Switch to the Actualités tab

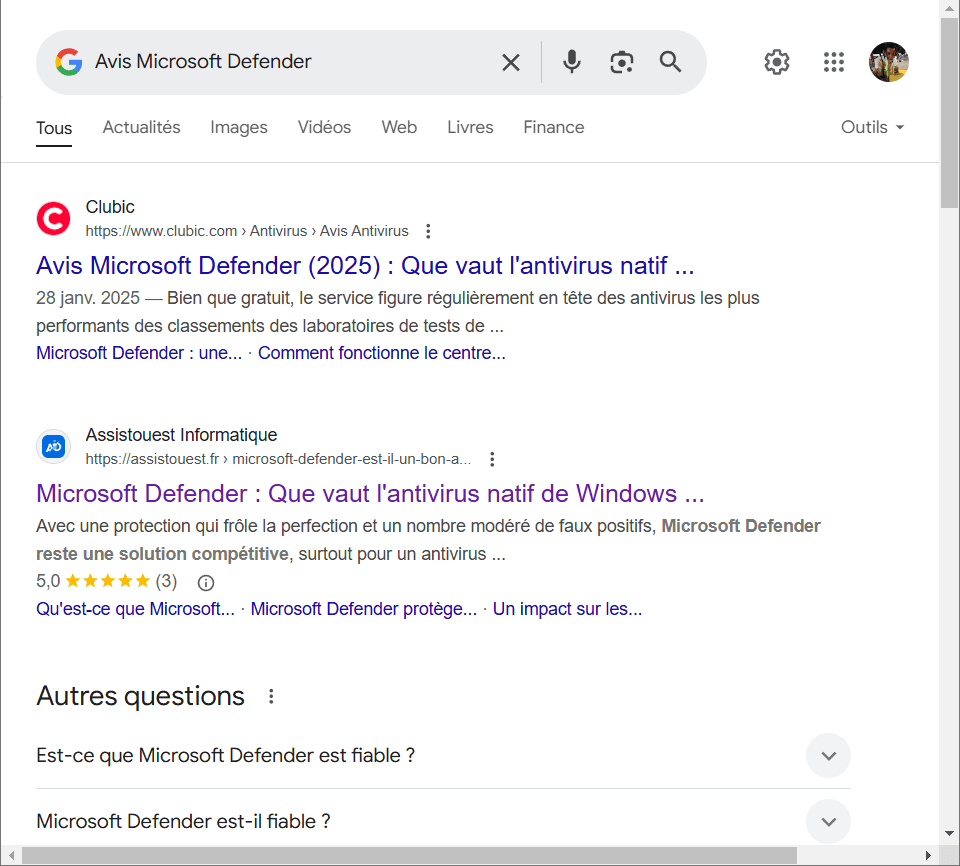pos(141,127)
